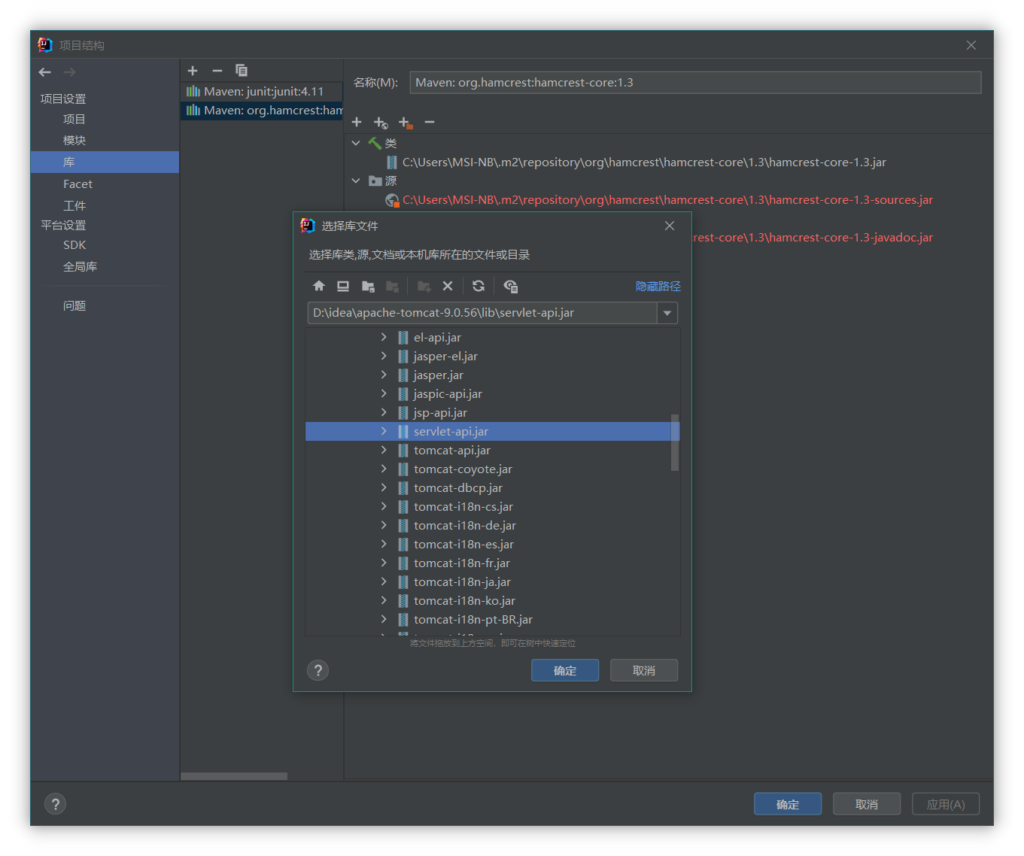
Task: Confirm file selection with 确定 in dialog
Action: (565, 671)
